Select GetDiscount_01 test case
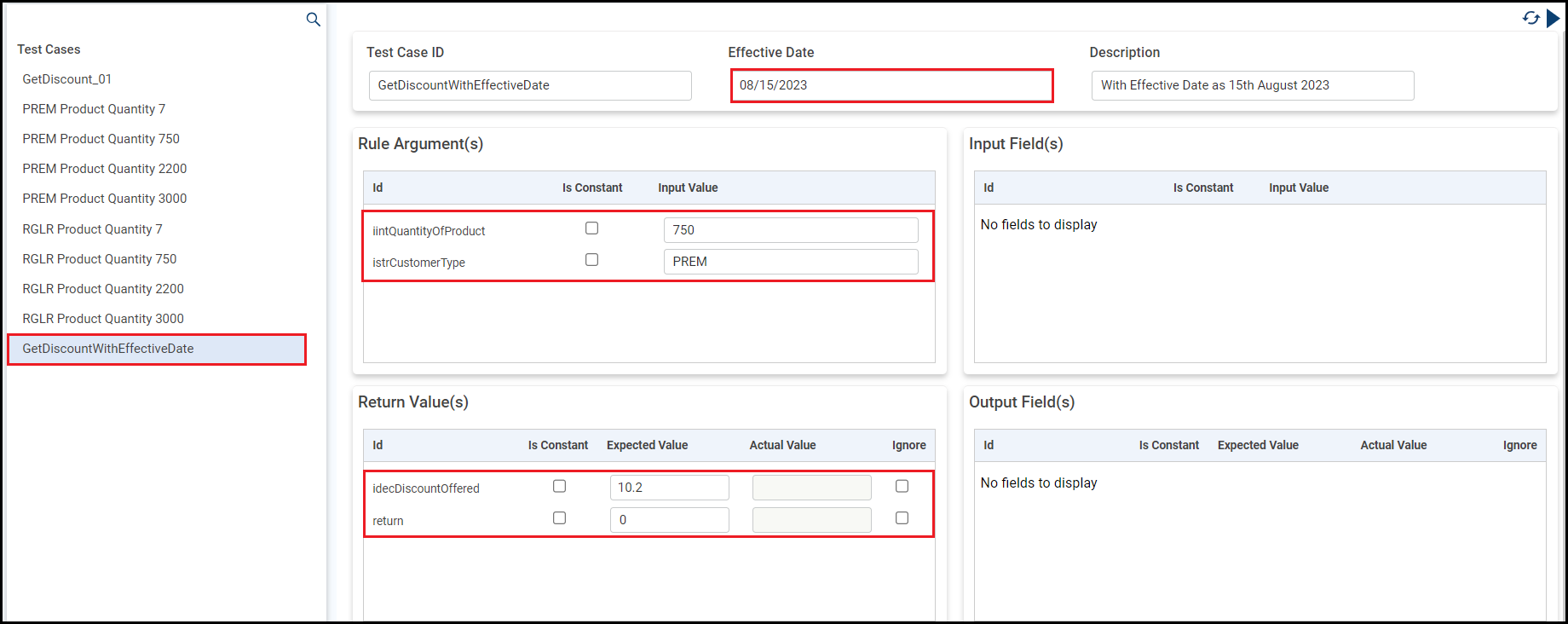 pyautogui.click(x=67, y=79)
